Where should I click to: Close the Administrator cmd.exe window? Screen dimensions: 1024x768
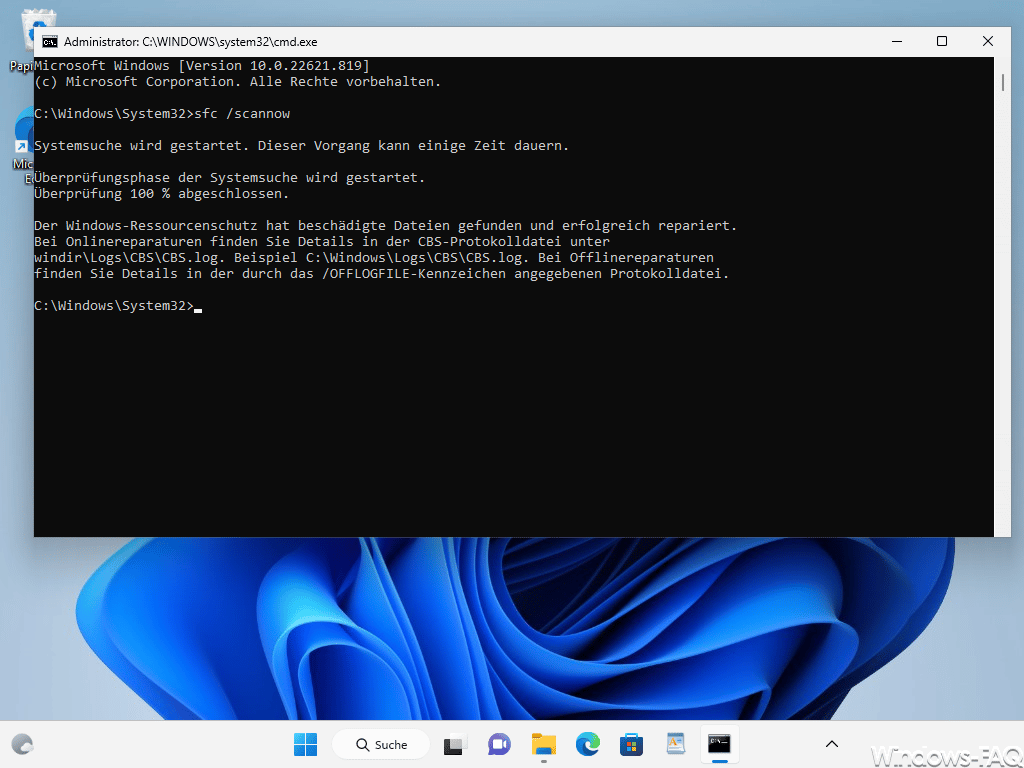[x=987, y=41]
